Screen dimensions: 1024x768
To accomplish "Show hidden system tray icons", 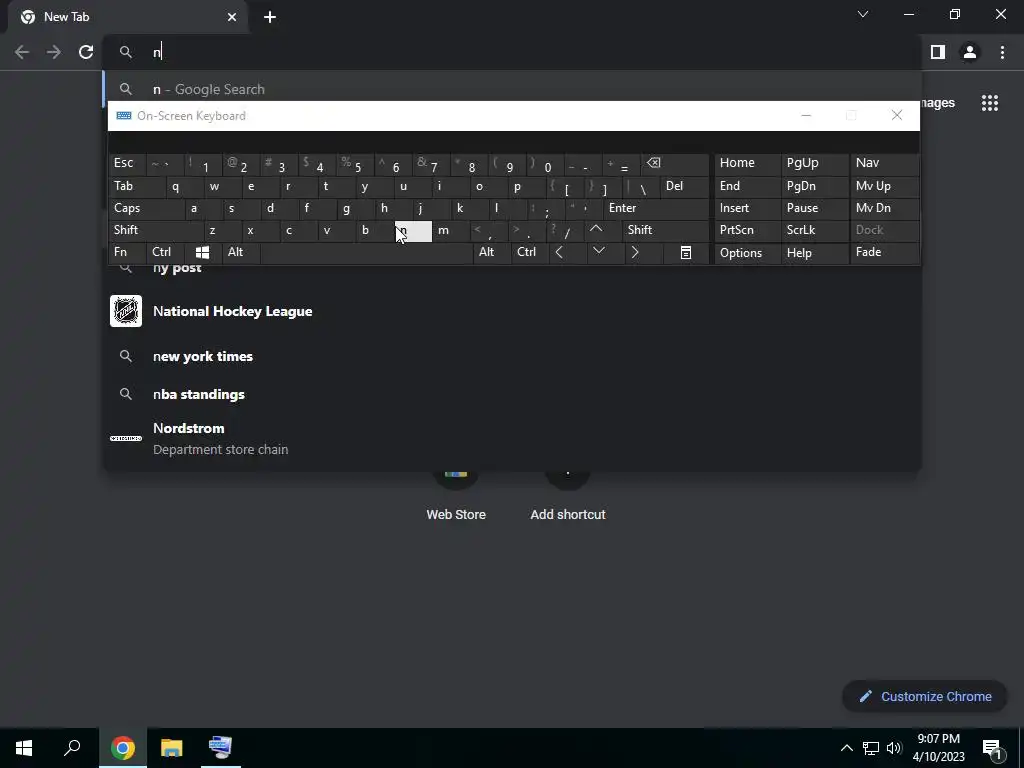I will pyautogui.click(x=846, y=748).
